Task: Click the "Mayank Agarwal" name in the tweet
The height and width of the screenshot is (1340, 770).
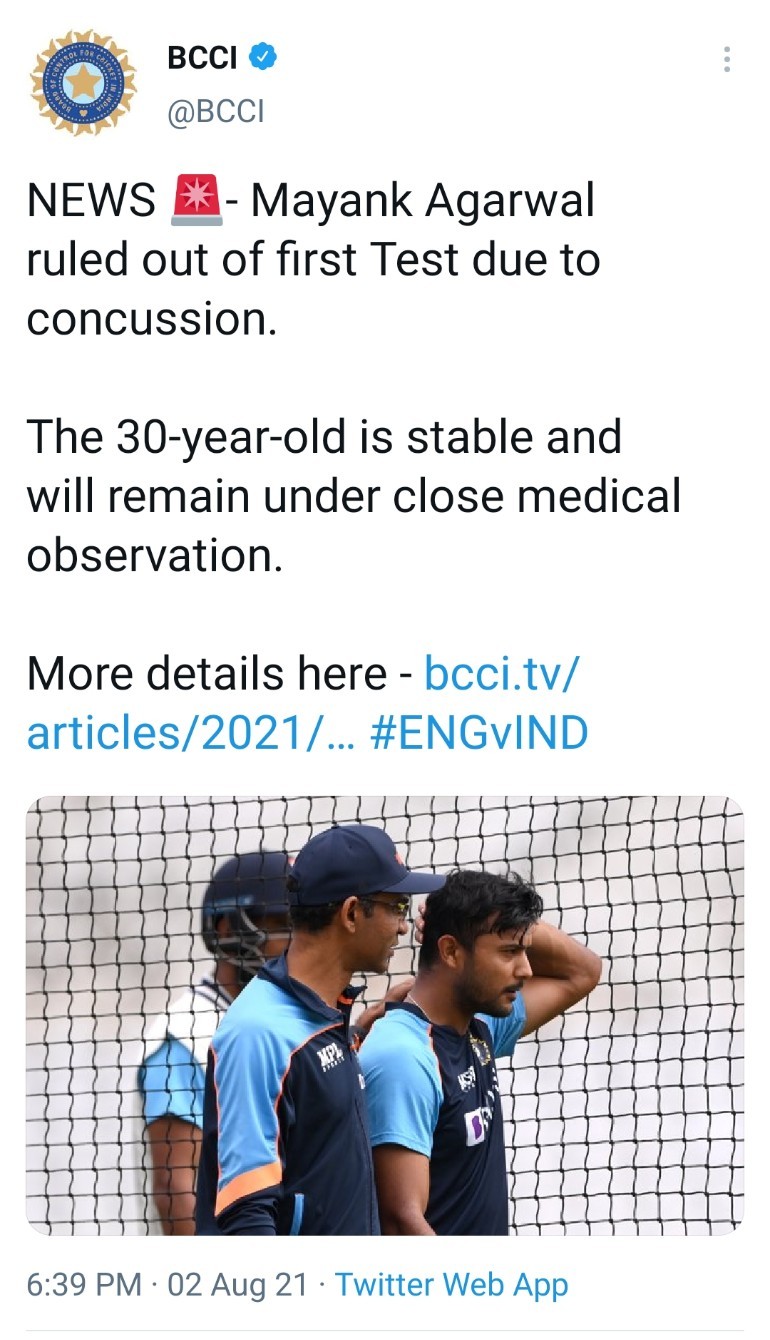Action: (422, 201)
